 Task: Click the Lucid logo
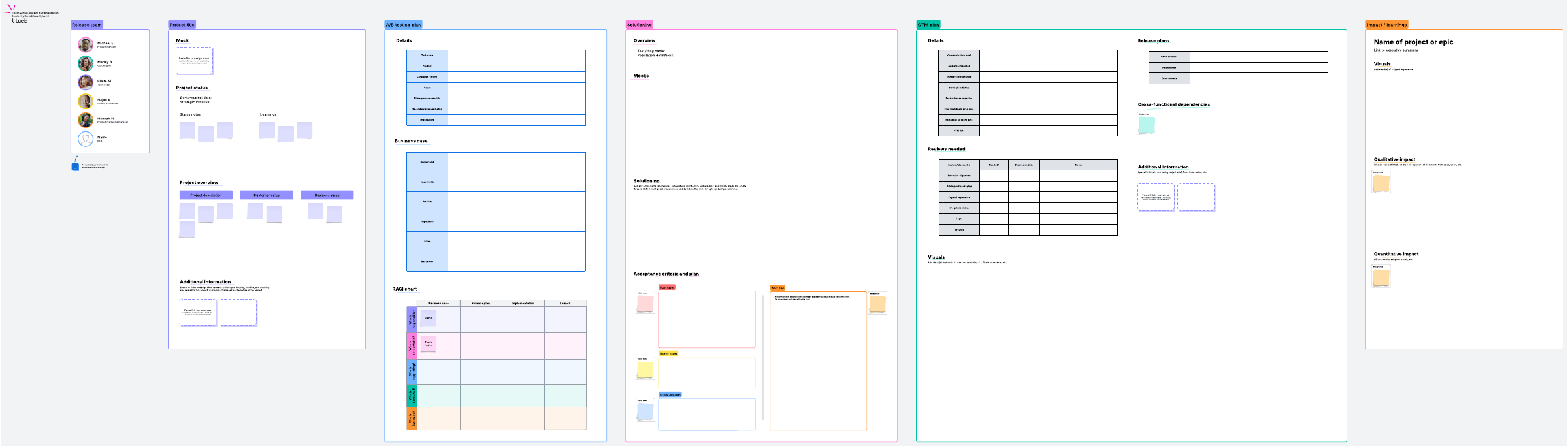pyautogui.click(x=20, y=21)
